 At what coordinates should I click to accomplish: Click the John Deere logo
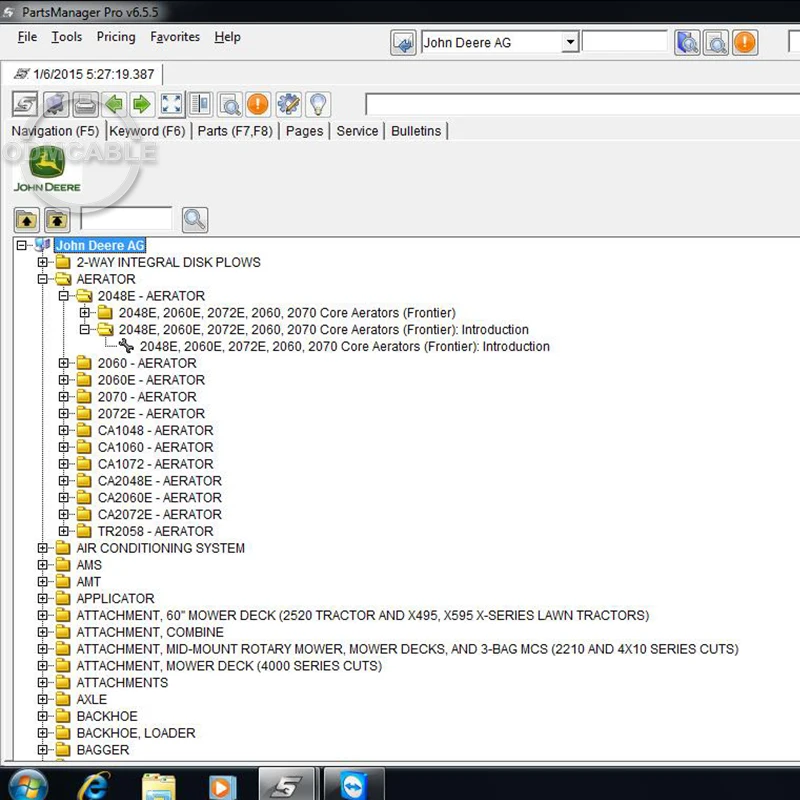click(47, 170)
